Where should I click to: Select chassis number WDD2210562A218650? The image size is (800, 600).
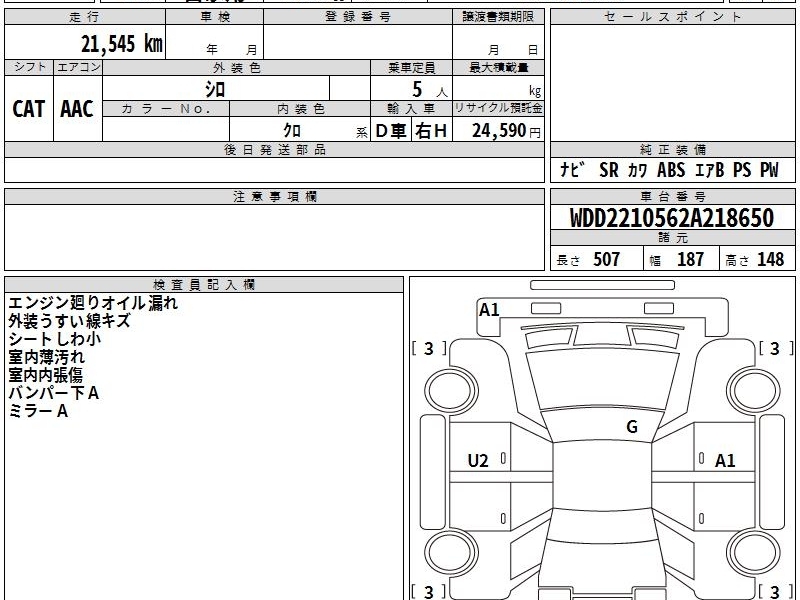[672, 218]
